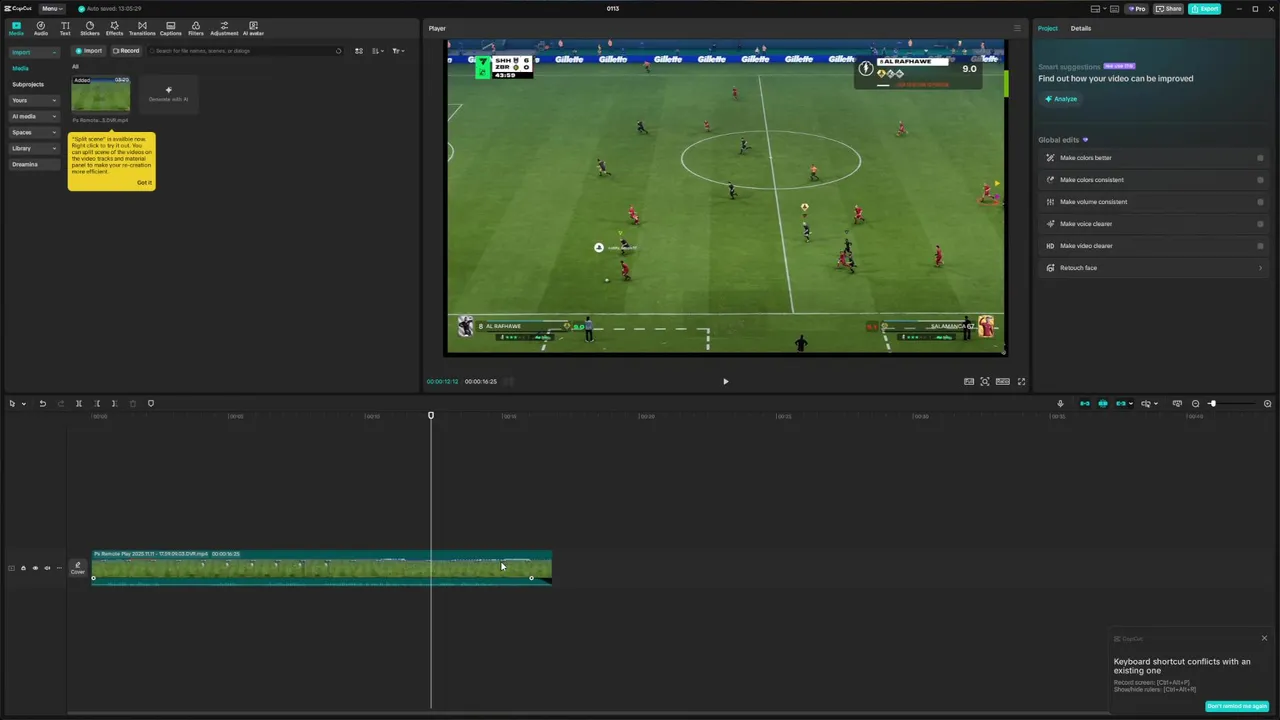Open the media filter dropdown
The height and width of the screenshot is (720, 1280).
398,51
